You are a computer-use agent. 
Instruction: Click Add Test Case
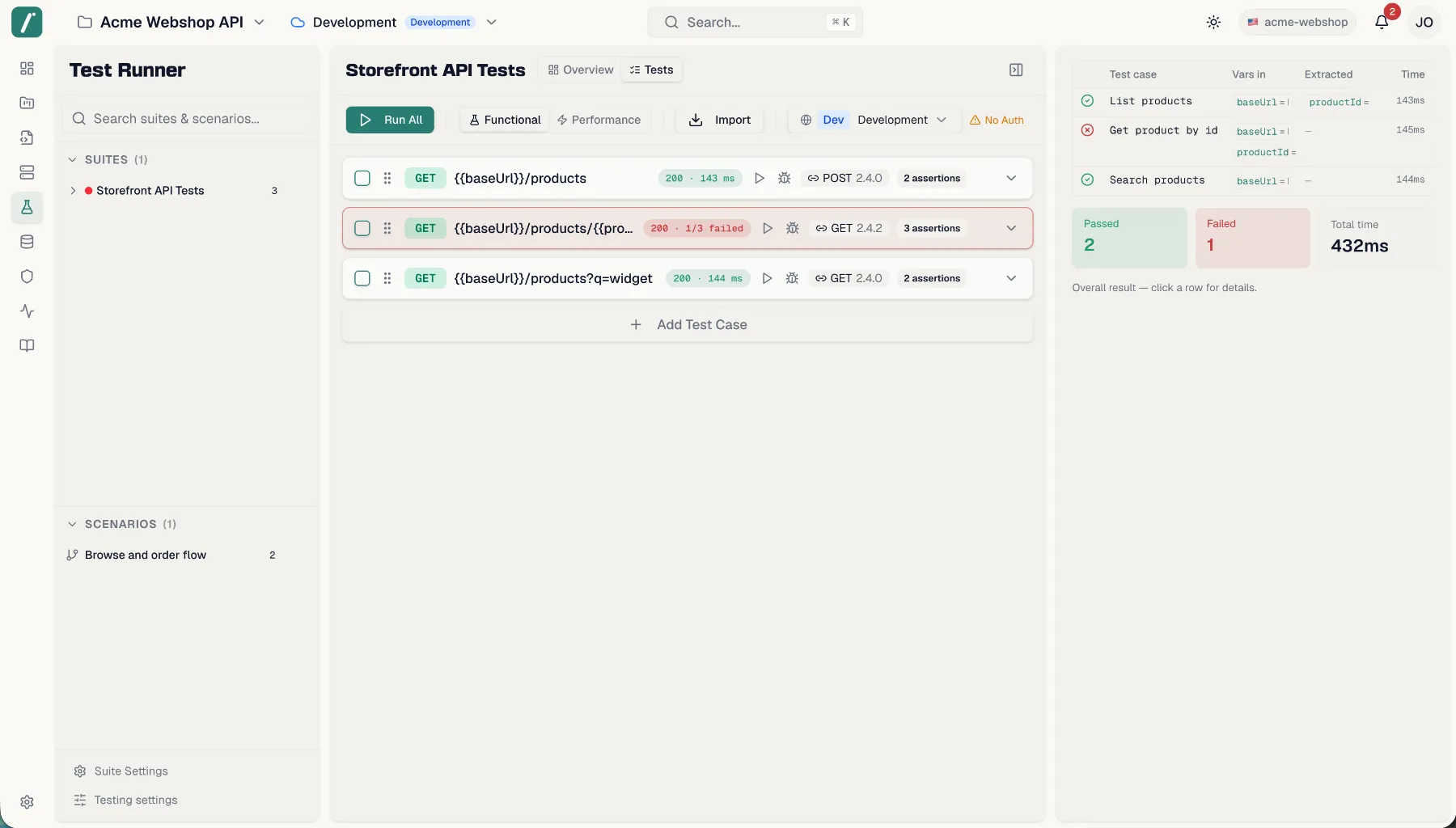coord(688,324)
